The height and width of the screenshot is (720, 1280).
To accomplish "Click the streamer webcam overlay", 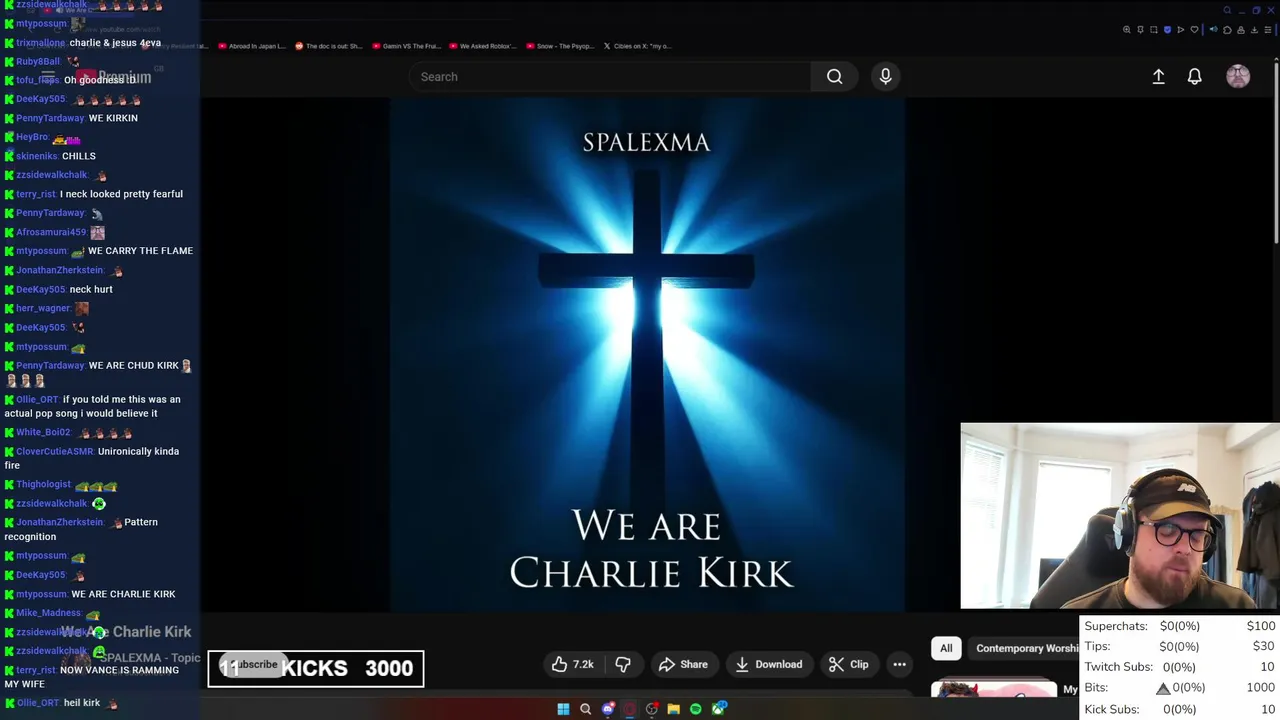I will point(1120,516).
